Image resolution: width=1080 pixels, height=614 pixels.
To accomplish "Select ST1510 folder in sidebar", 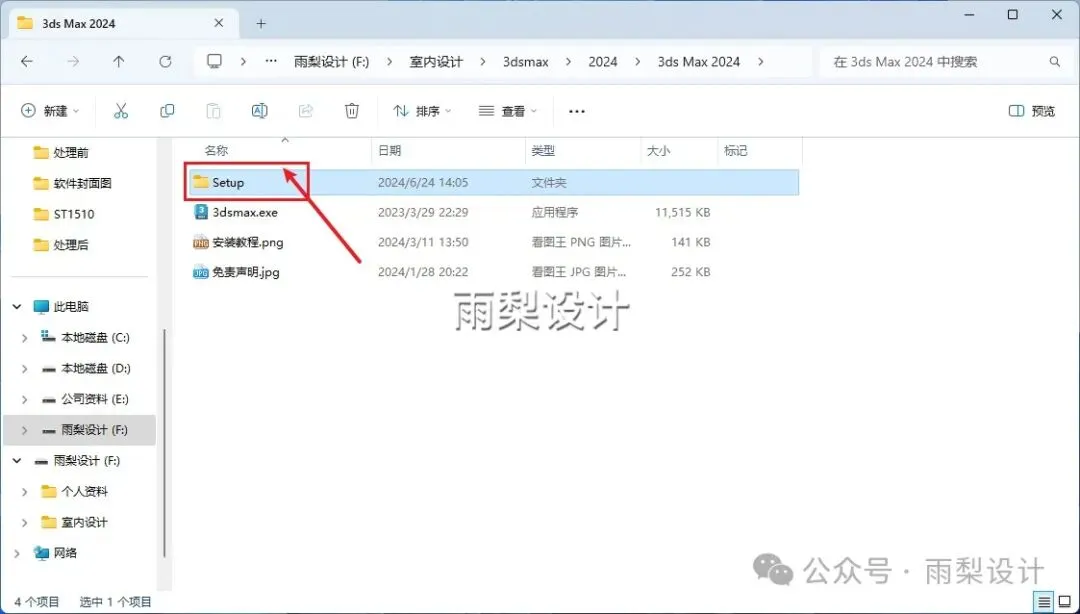I will click(x=74, y=214).
